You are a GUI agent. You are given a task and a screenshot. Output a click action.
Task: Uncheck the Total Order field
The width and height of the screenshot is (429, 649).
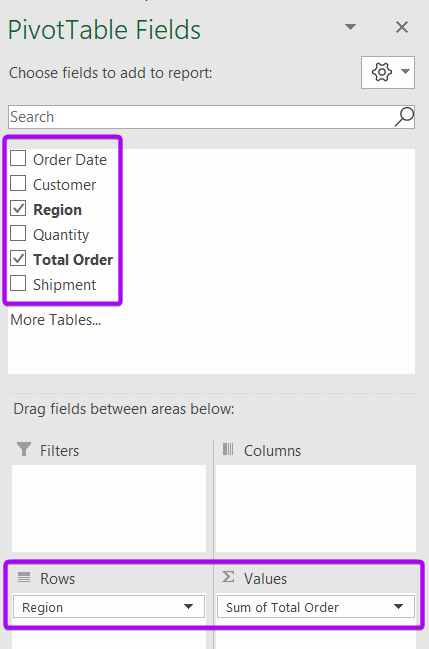(18, 259)
